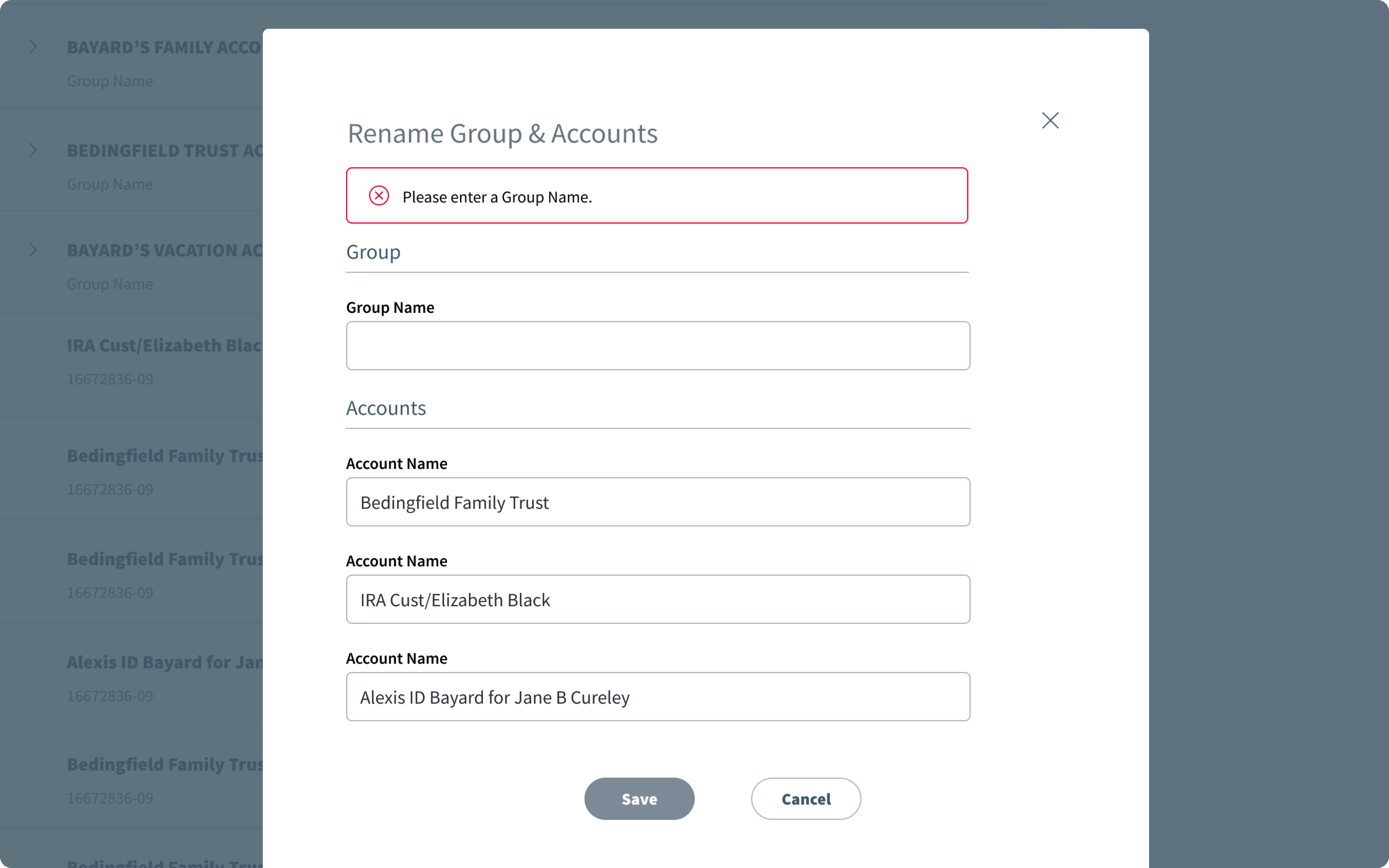Expand the Bedingfield Trust group row
Screen dimensions: 1389x868
tap(33, 150)
